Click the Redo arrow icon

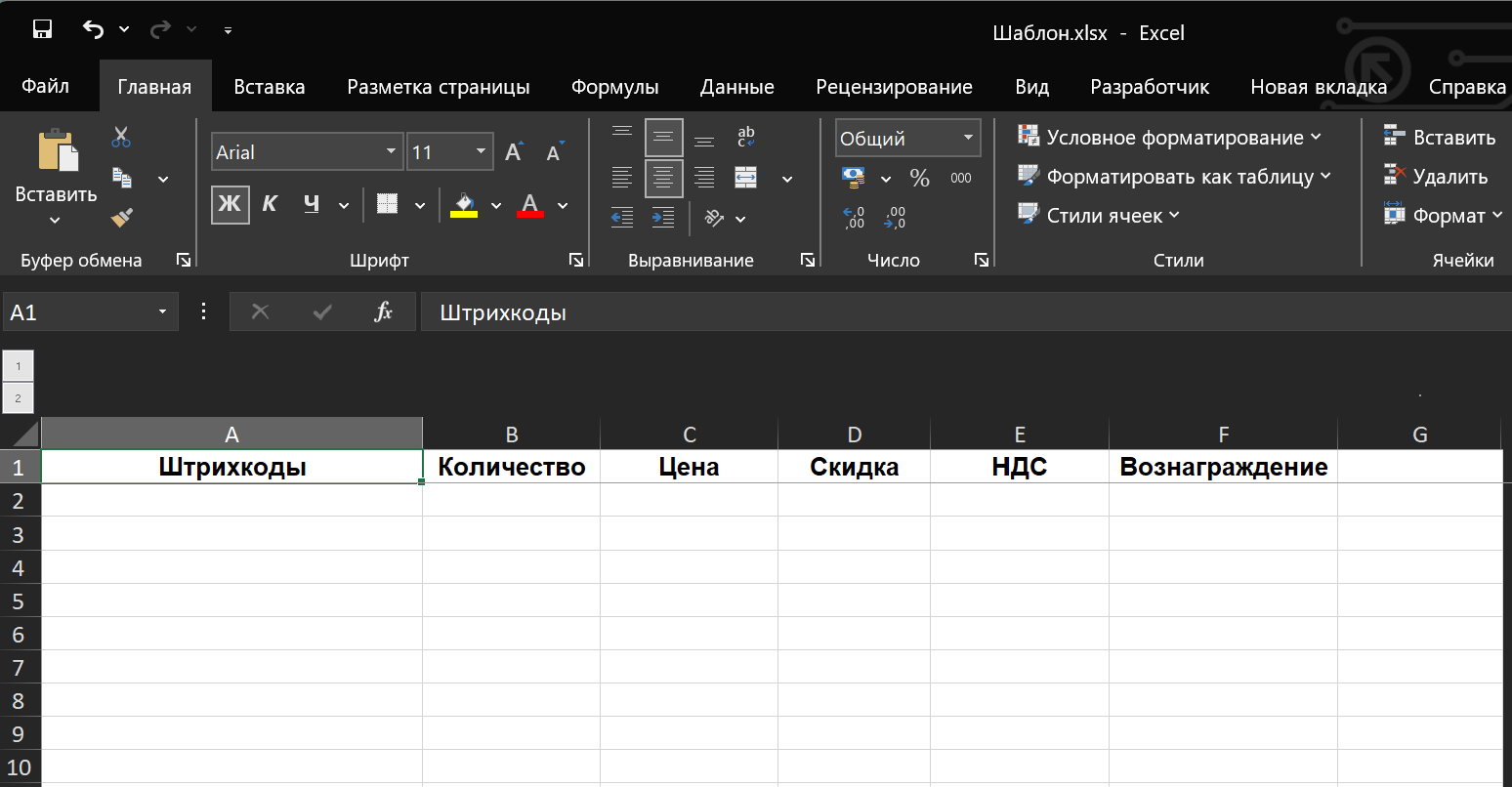point(160,29)
